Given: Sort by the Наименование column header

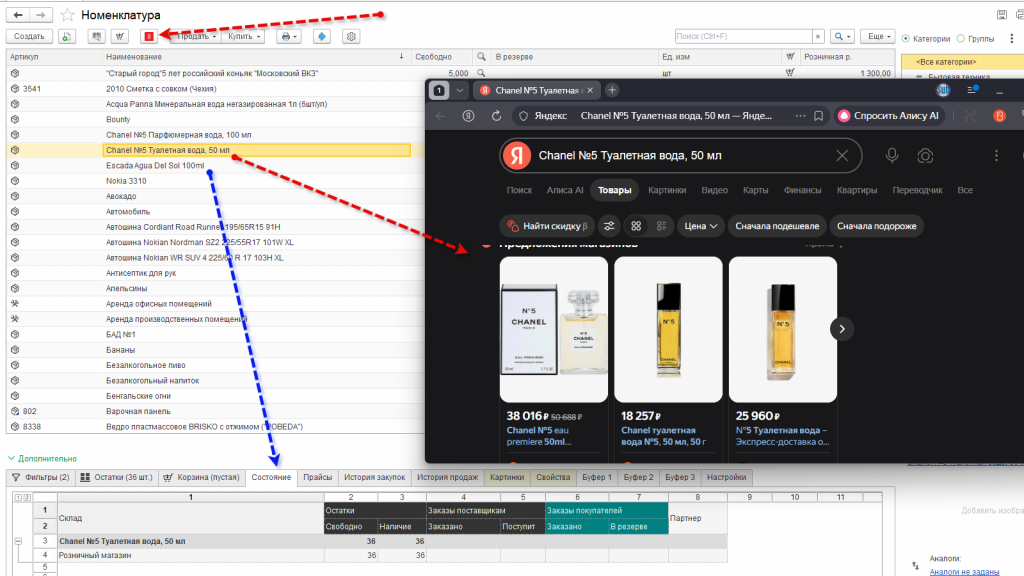Looking at the screenshot, I should coord(255,57).
